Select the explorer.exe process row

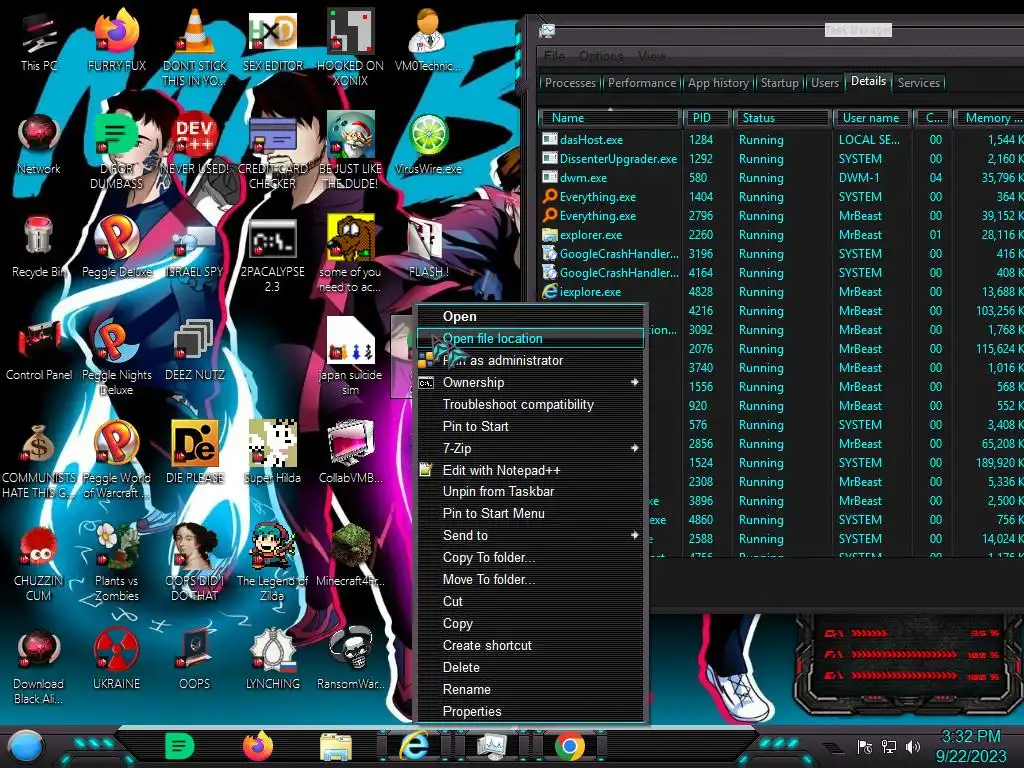click(x=780, y=234)
